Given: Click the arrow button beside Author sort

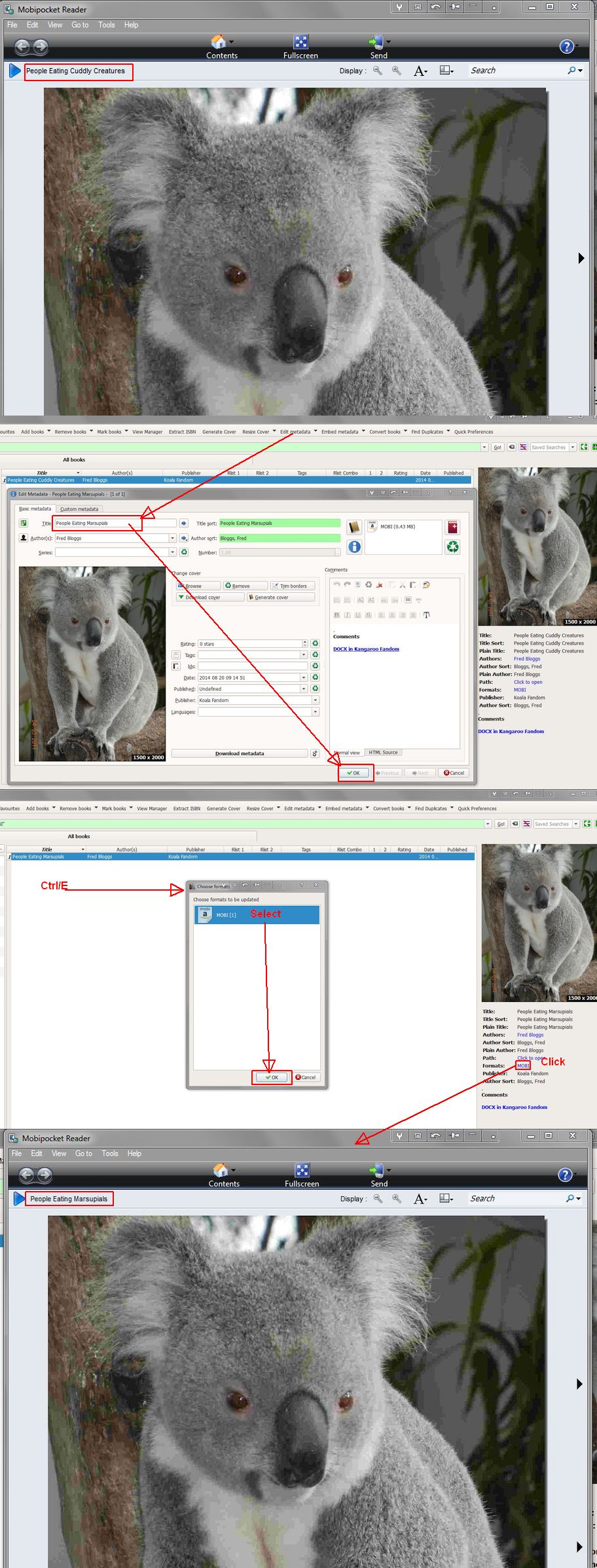Looking at the screenshot, I should (184, 539).
